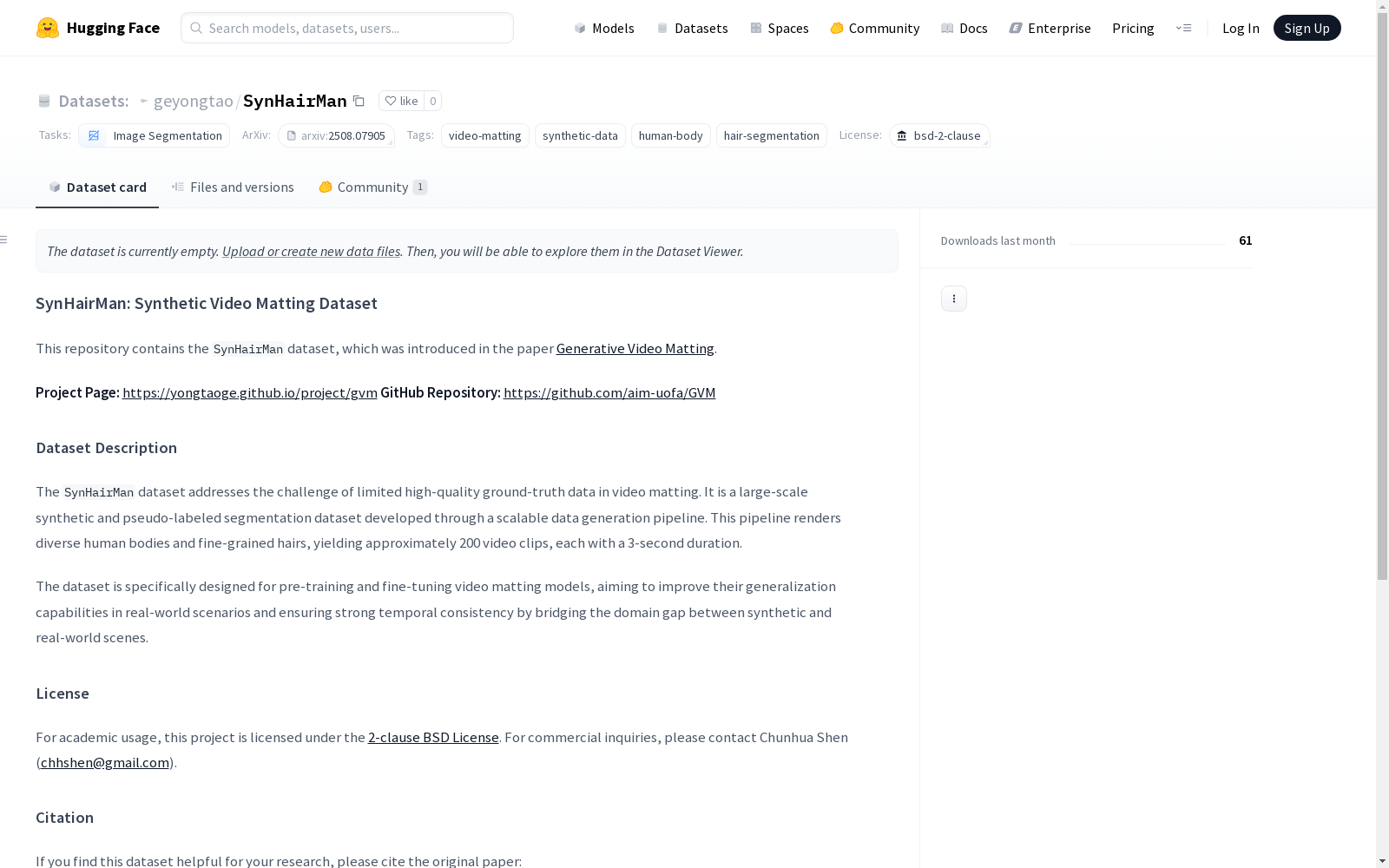This screenshot has height=868, width=1389.
Task: Click the License section heading
Action: [x=63, y=694]
